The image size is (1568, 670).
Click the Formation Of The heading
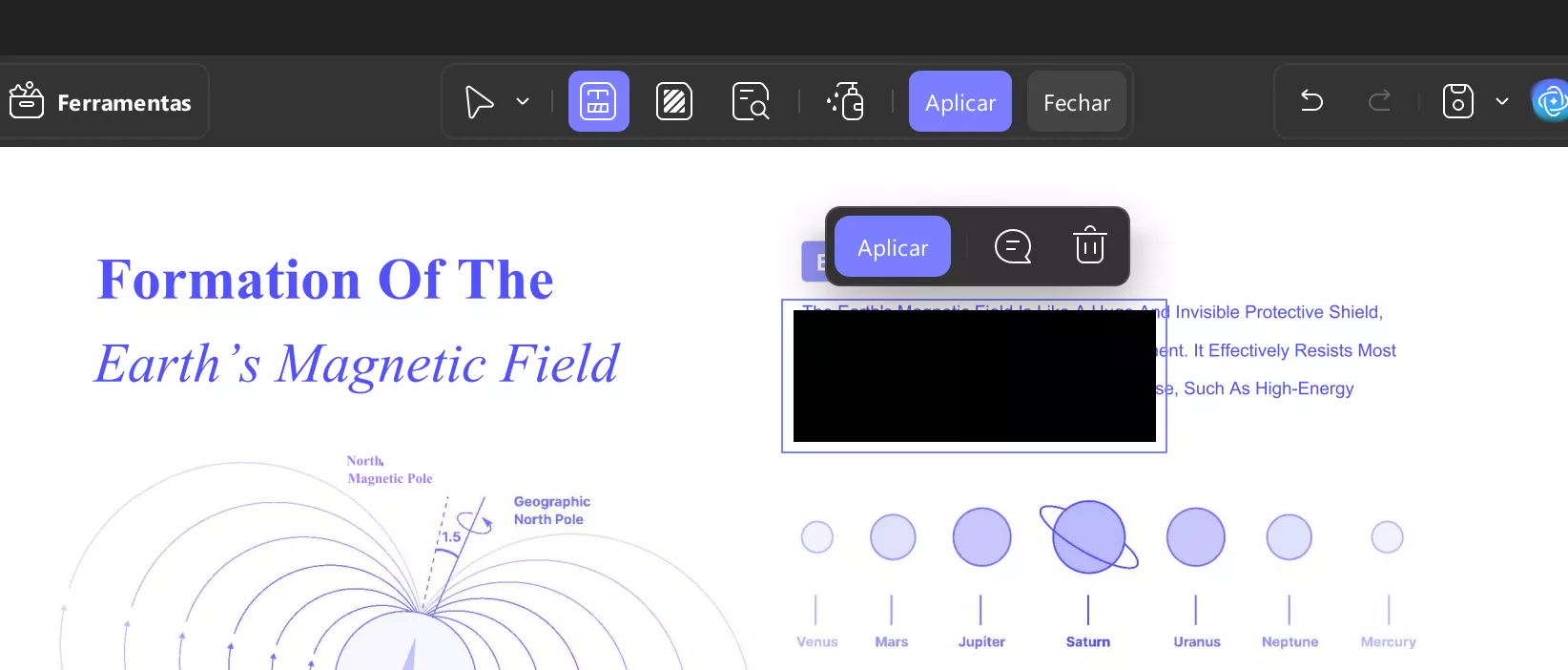[x=325, y=280]
